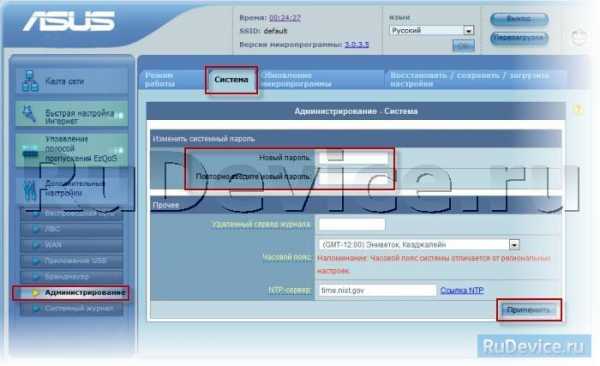Screen dimensions: 600x366
Task: Click the Network Map icon in sidebar
Action: pos(30,81)
